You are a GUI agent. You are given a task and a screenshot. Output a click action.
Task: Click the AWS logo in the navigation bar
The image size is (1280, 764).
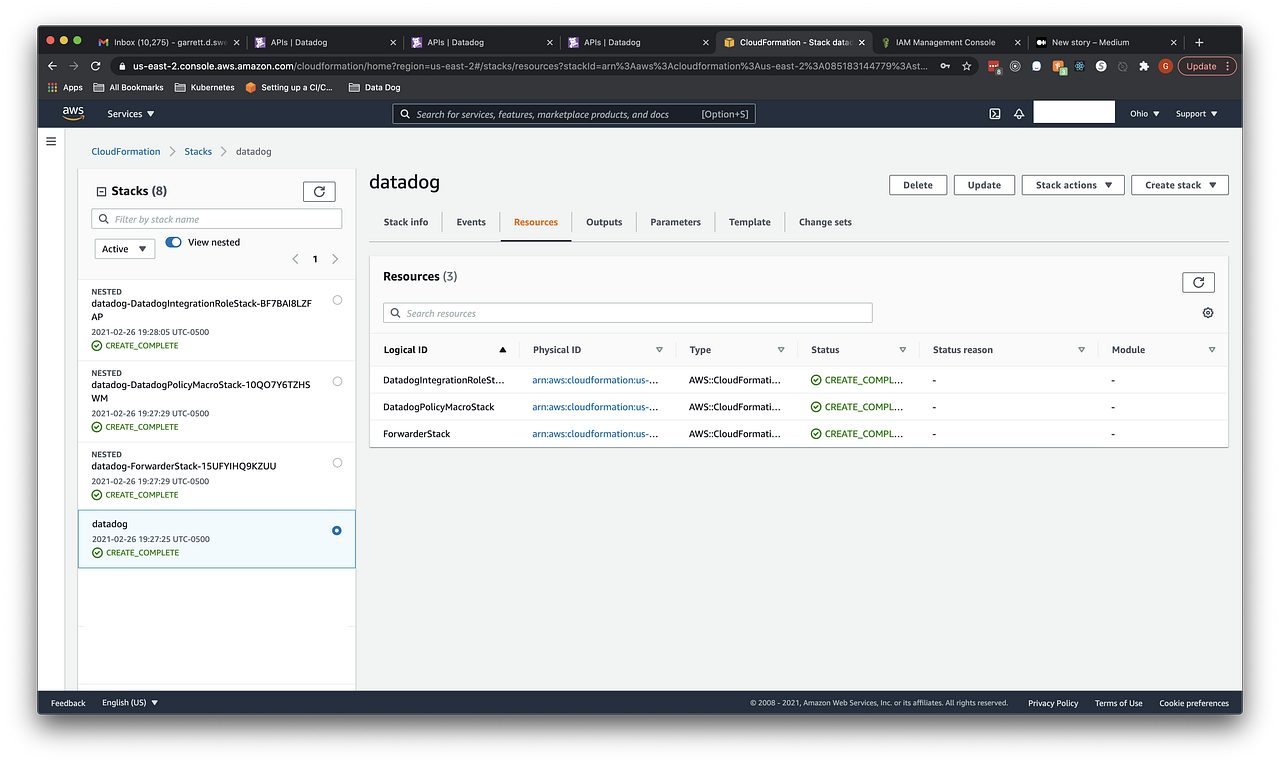[x=73, y=113]
